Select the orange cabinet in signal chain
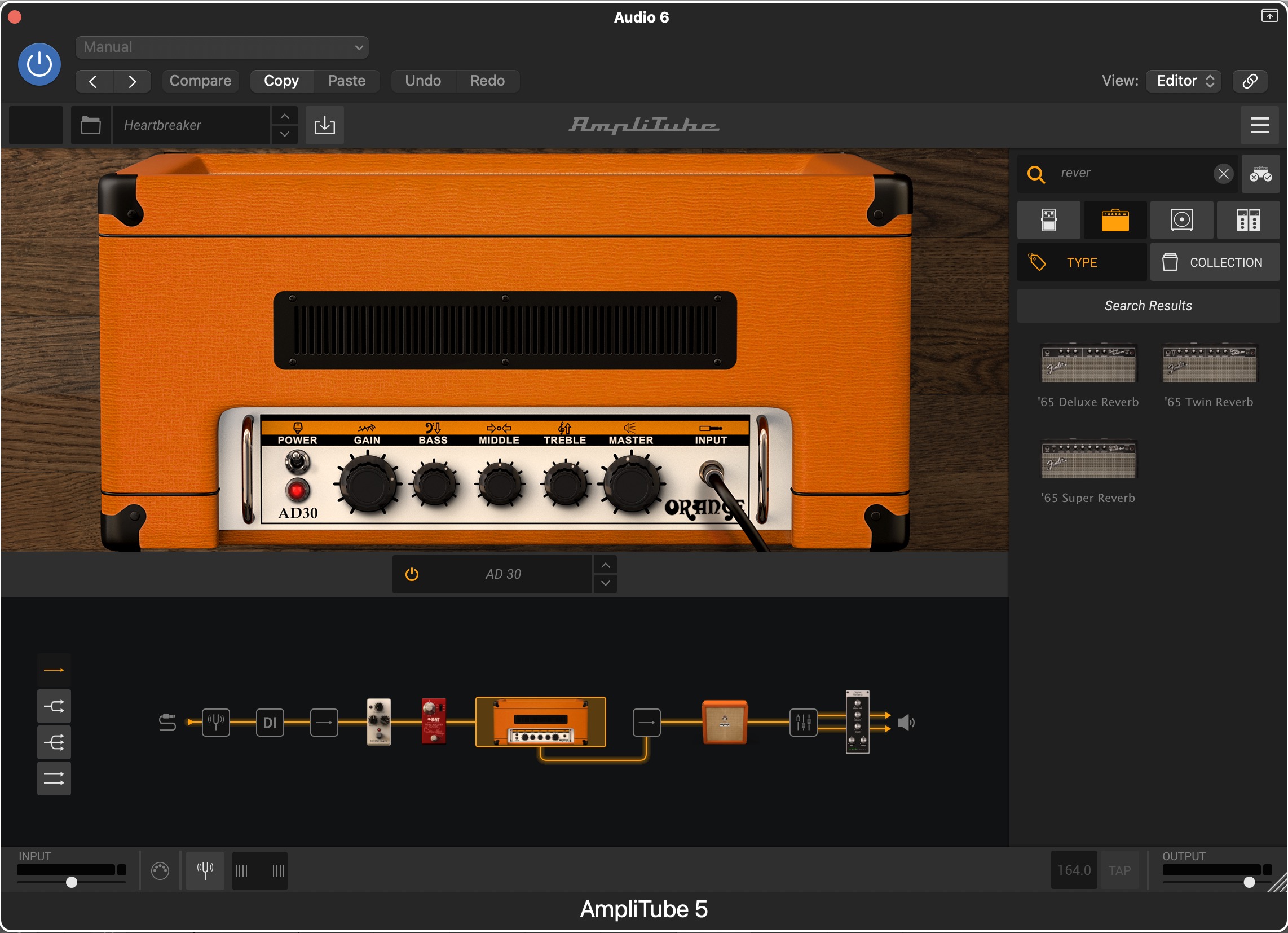 [725, 722]
